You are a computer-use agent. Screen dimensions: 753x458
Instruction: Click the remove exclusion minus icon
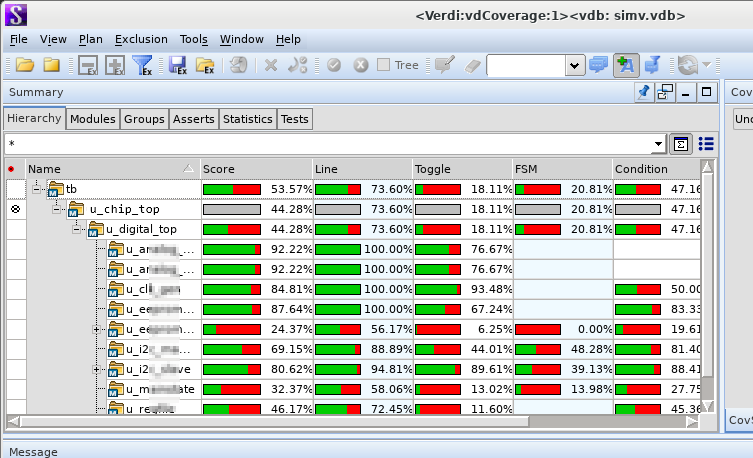(x=87, y=65)
